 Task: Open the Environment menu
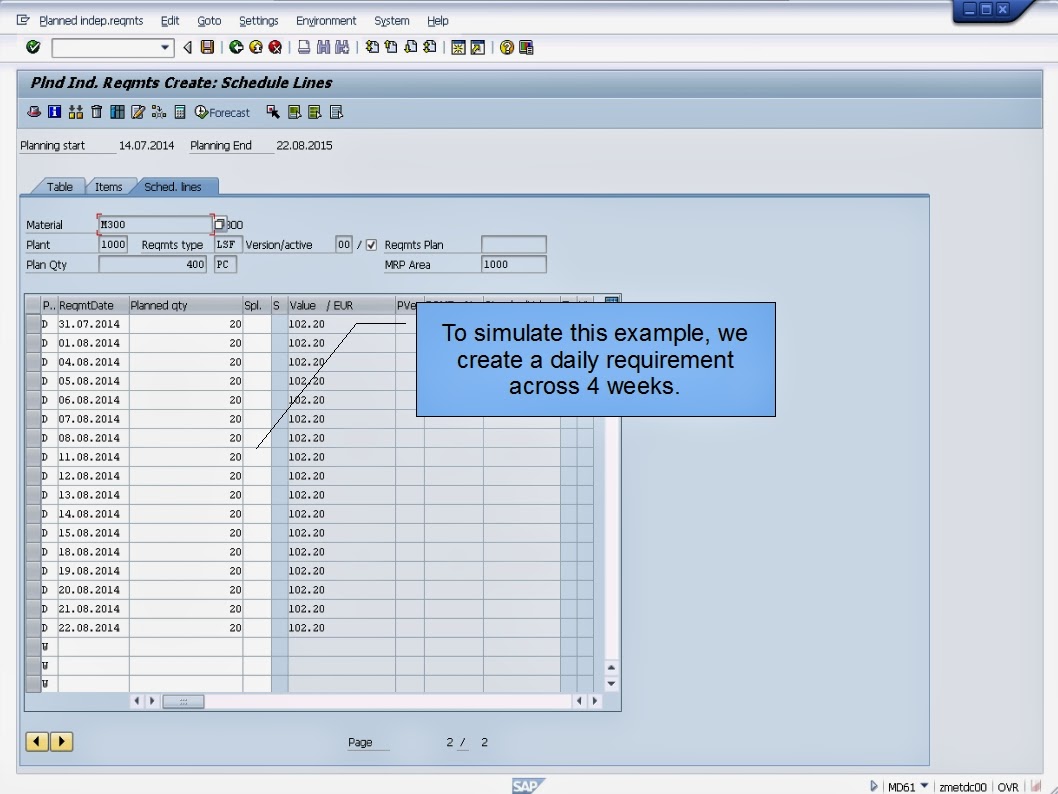click(326, 20)
